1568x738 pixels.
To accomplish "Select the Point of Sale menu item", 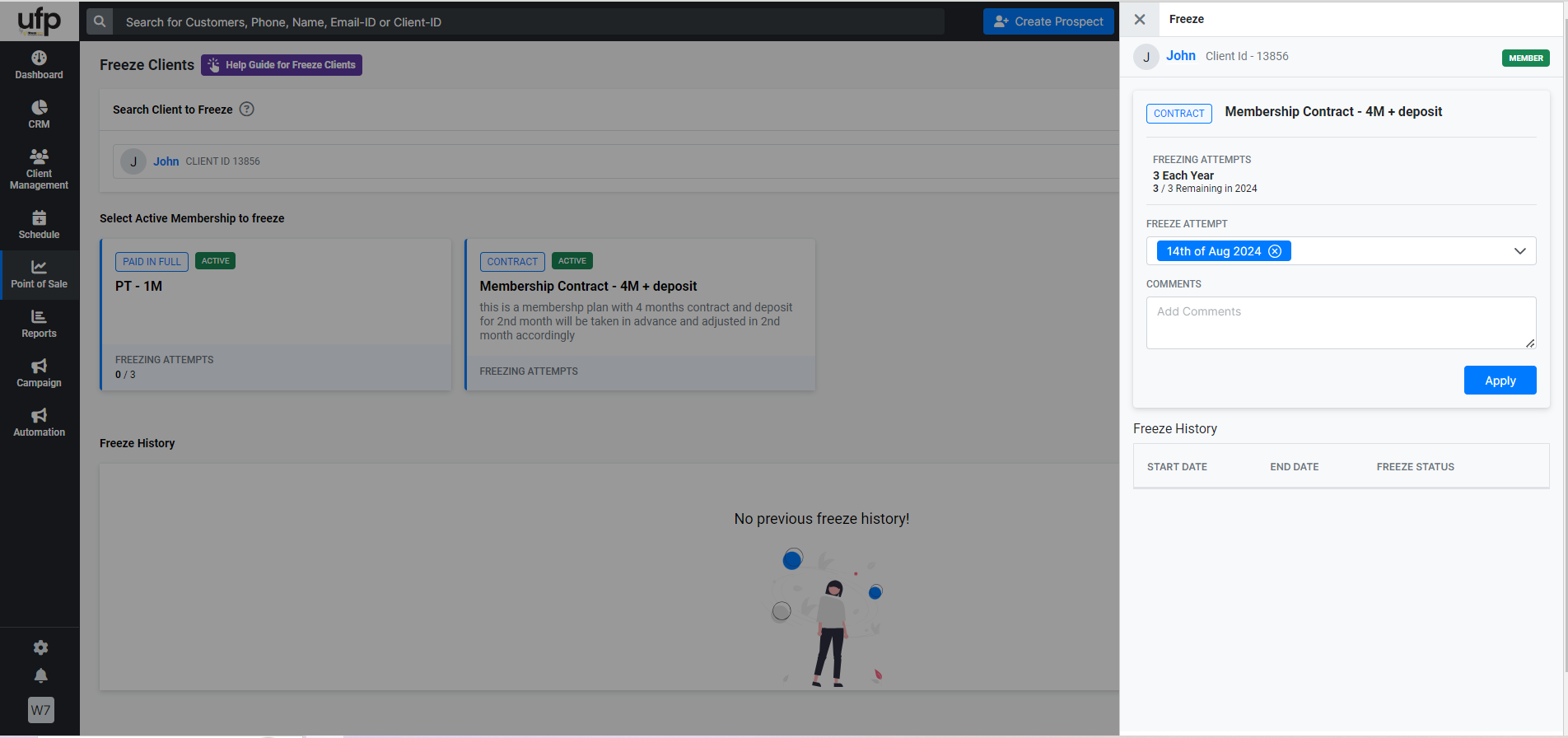I will coord(39,273).
